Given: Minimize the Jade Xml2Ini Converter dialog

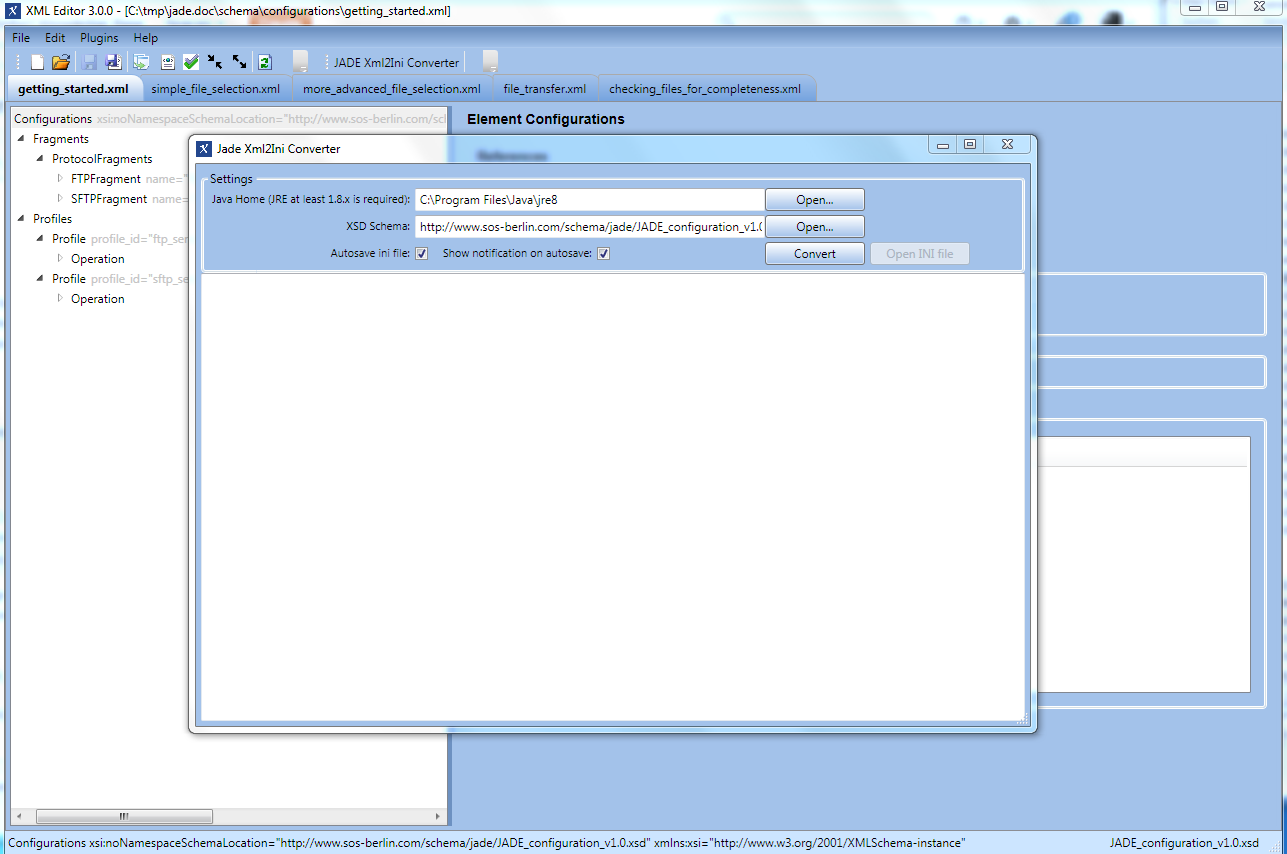Looking at the screenshot, I should tap(942, 145).
